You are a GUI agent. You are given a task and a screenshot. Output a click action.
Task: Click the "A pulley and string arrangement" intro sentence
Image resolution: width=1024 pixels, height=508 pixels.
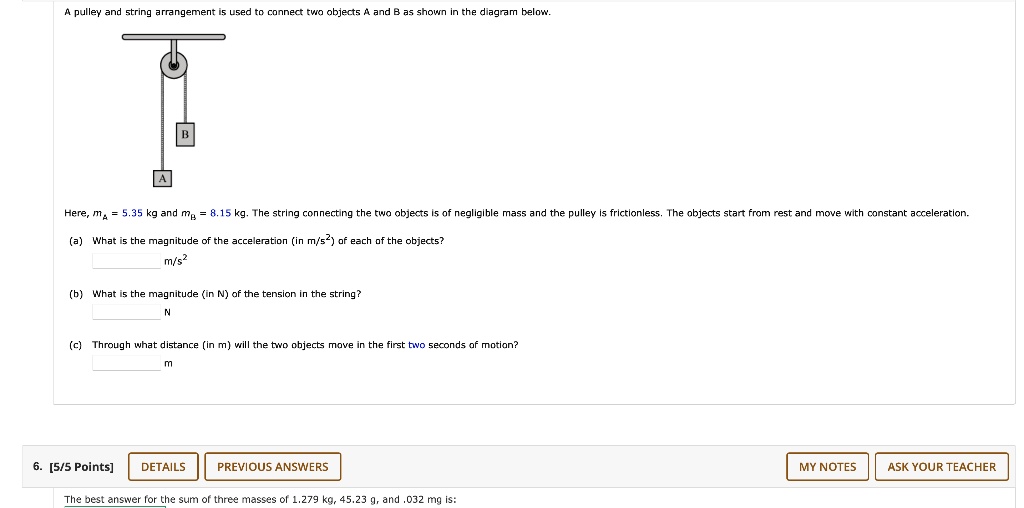307,13
